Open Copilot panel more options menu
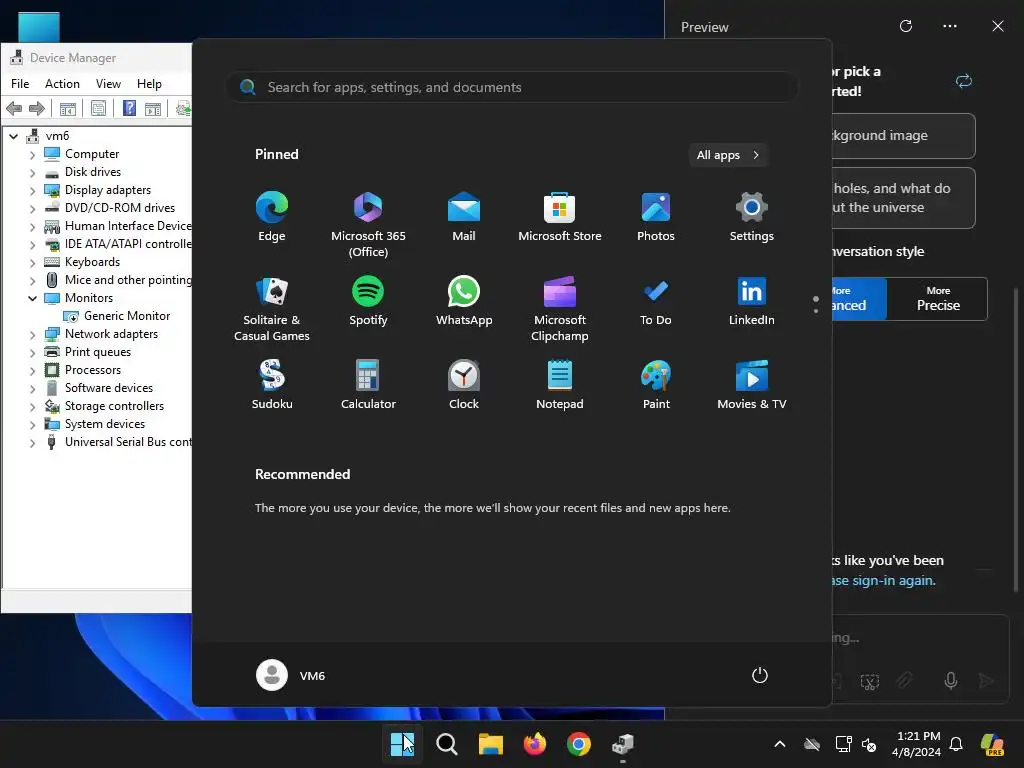The height and width of the screenshot is (768, 1024). point(950,26)
